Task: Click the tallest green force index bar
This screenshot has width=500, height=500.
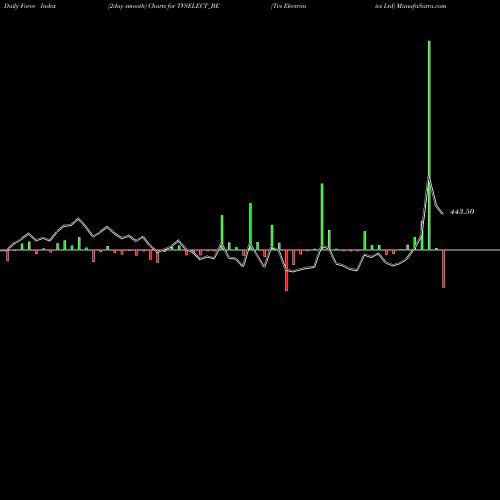Action: click(x=429, y=145)
